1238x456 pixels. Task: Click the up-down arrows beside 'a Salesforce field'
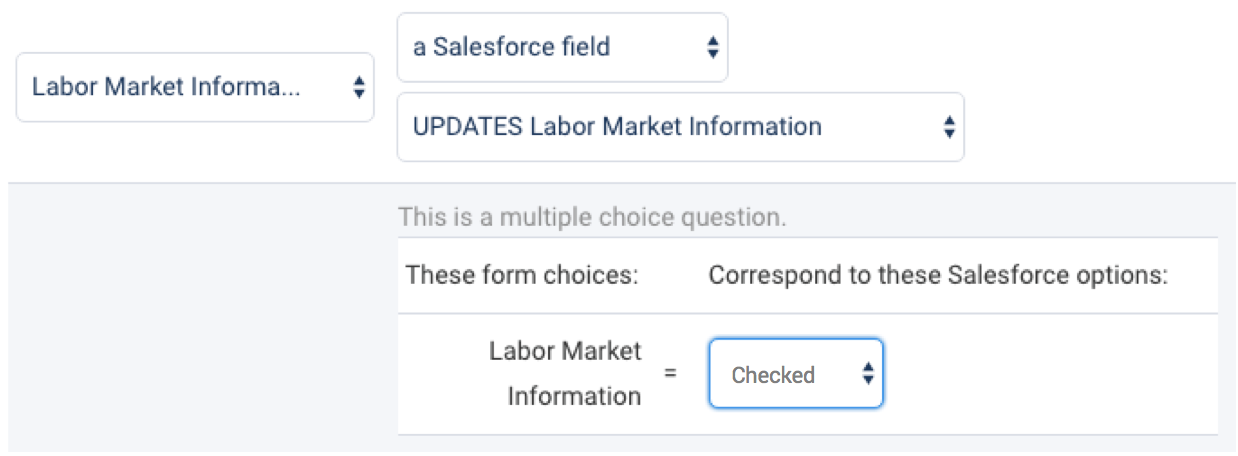[712, 47]
